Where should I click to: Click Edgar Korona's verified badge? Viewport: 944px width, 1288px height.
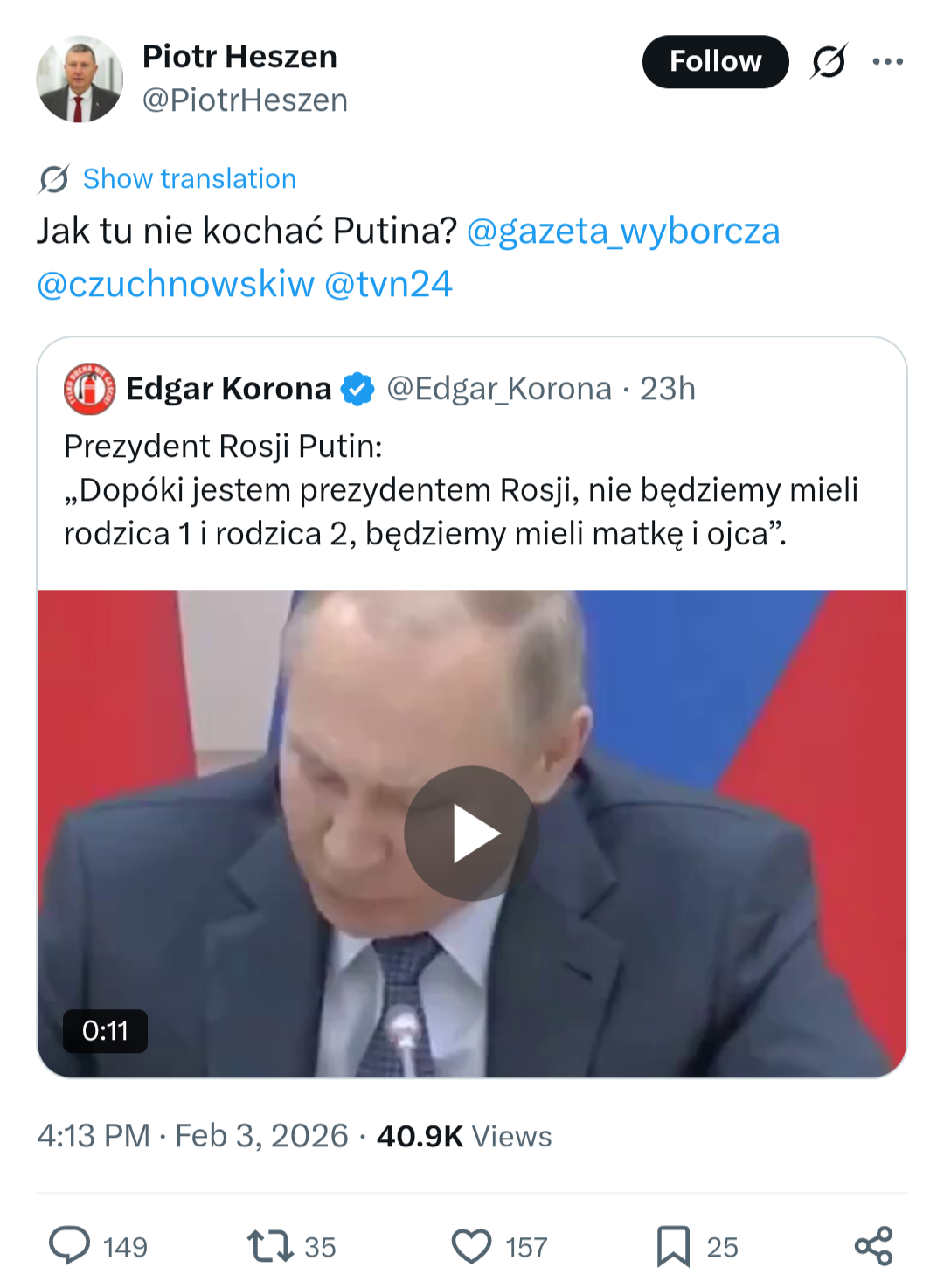click(x=357, y=389)
